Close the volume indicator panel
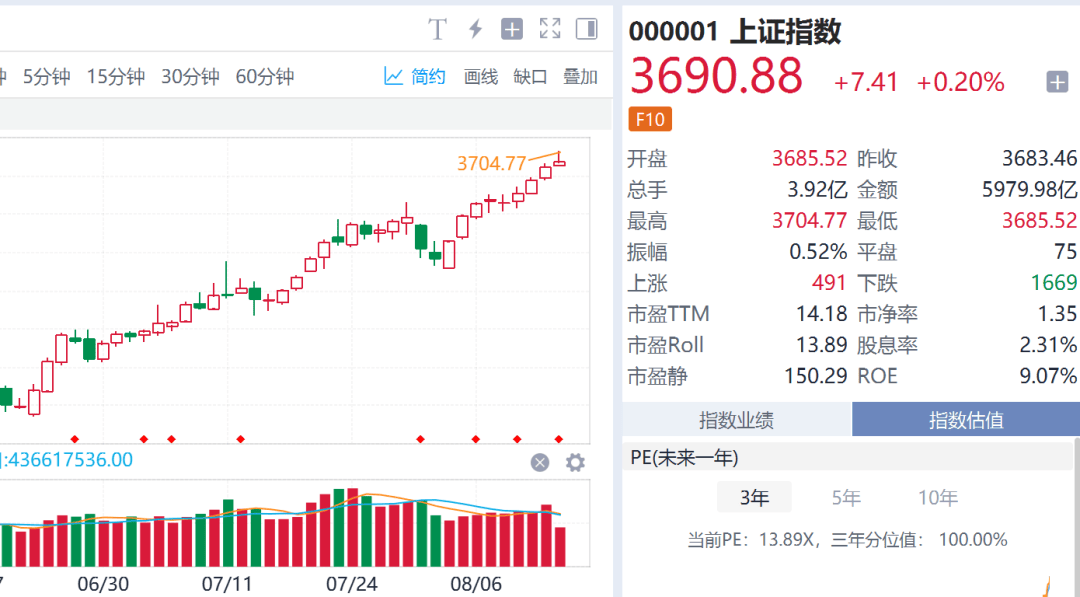The height and width of the screenshot is (597, 1080). click(540, 463)
